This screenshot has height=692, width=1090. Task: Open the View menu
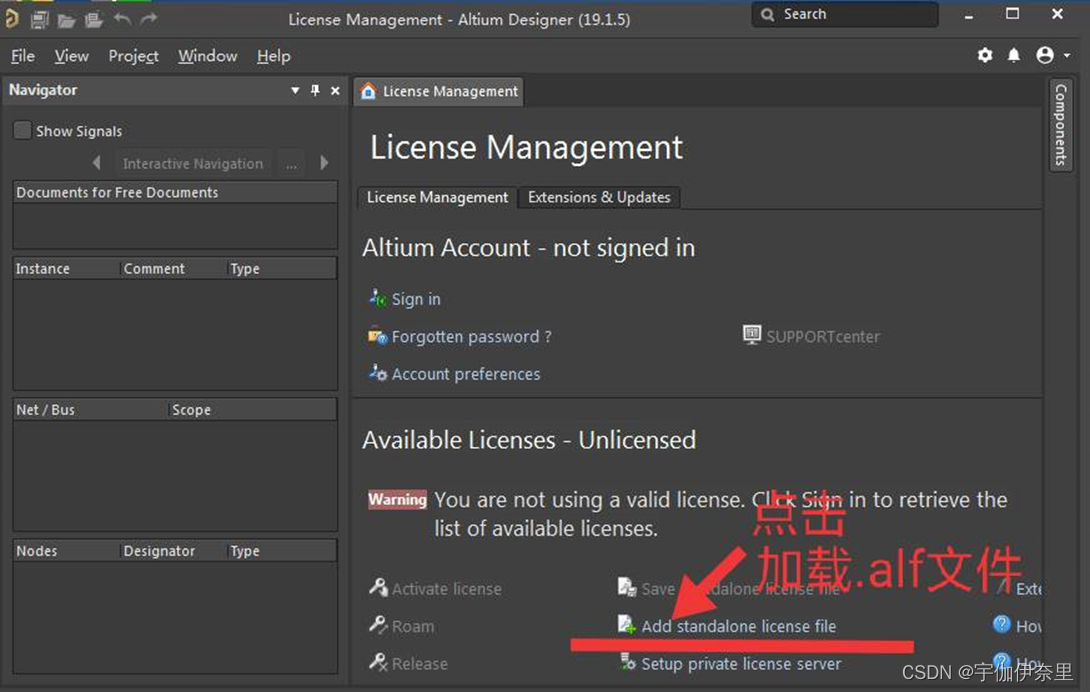72,56
